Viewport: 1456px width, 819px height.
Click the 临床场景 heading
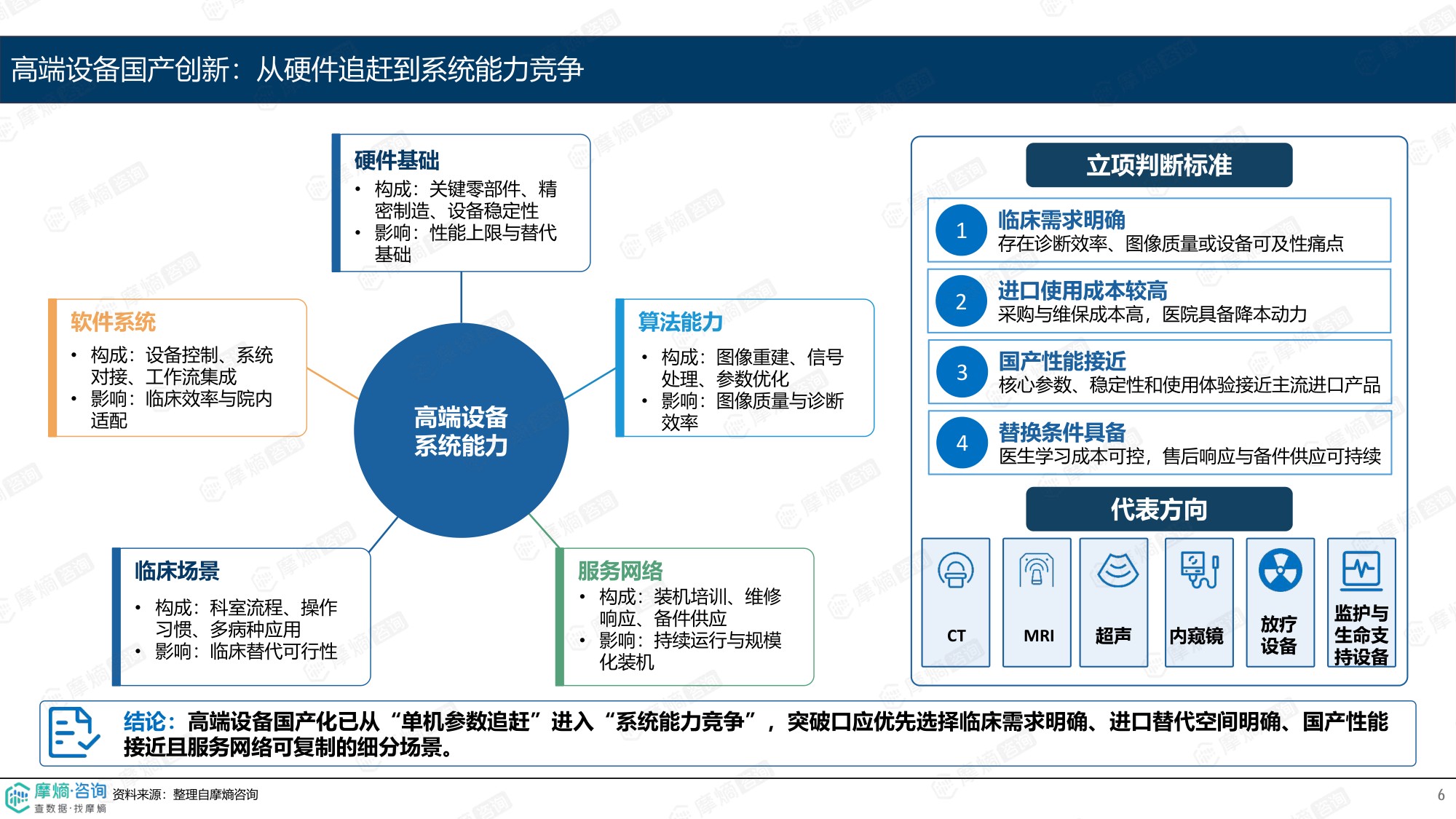coord(177,571)
